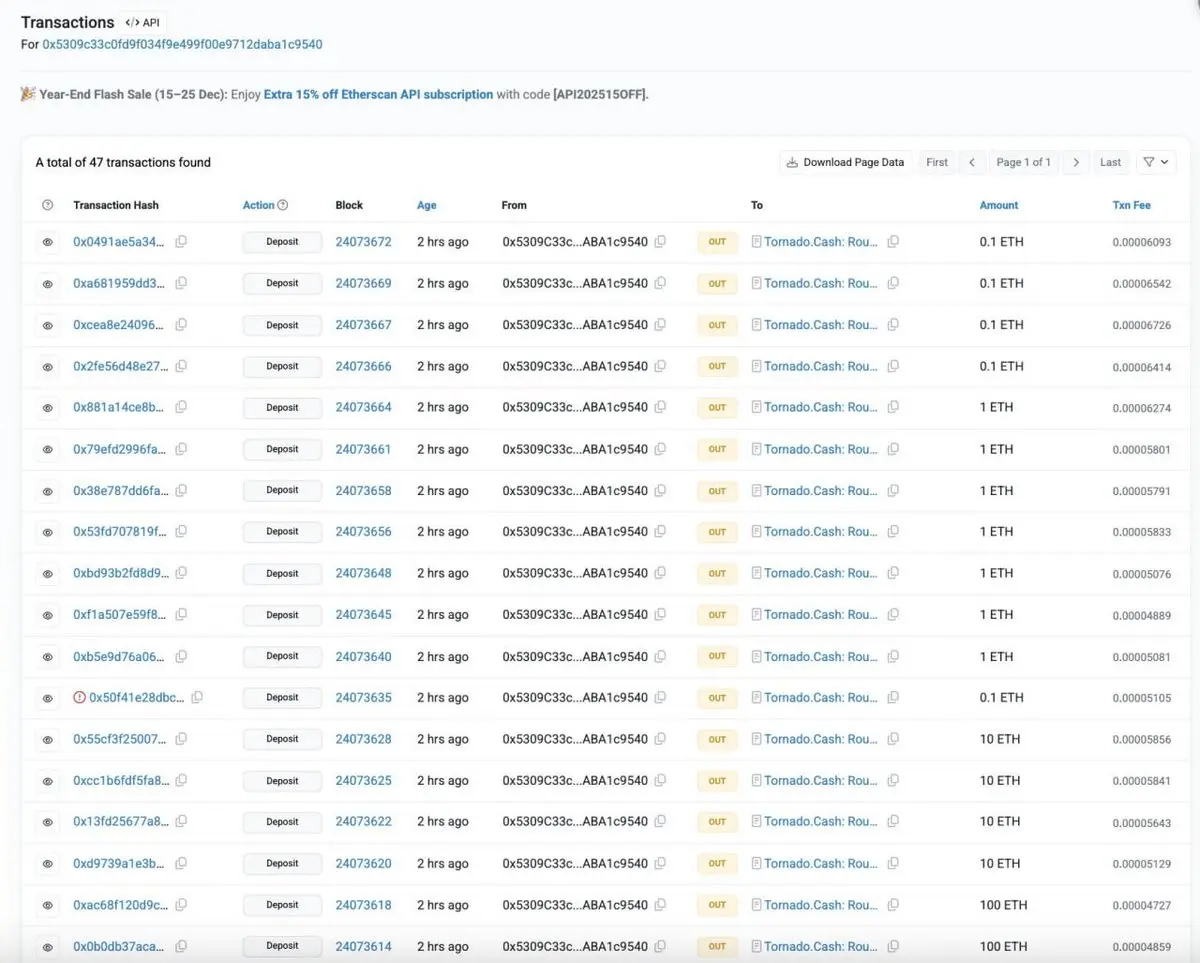
Task: Open Extra 15% off Etherscan API subscription link
Action: click(378, 94)
